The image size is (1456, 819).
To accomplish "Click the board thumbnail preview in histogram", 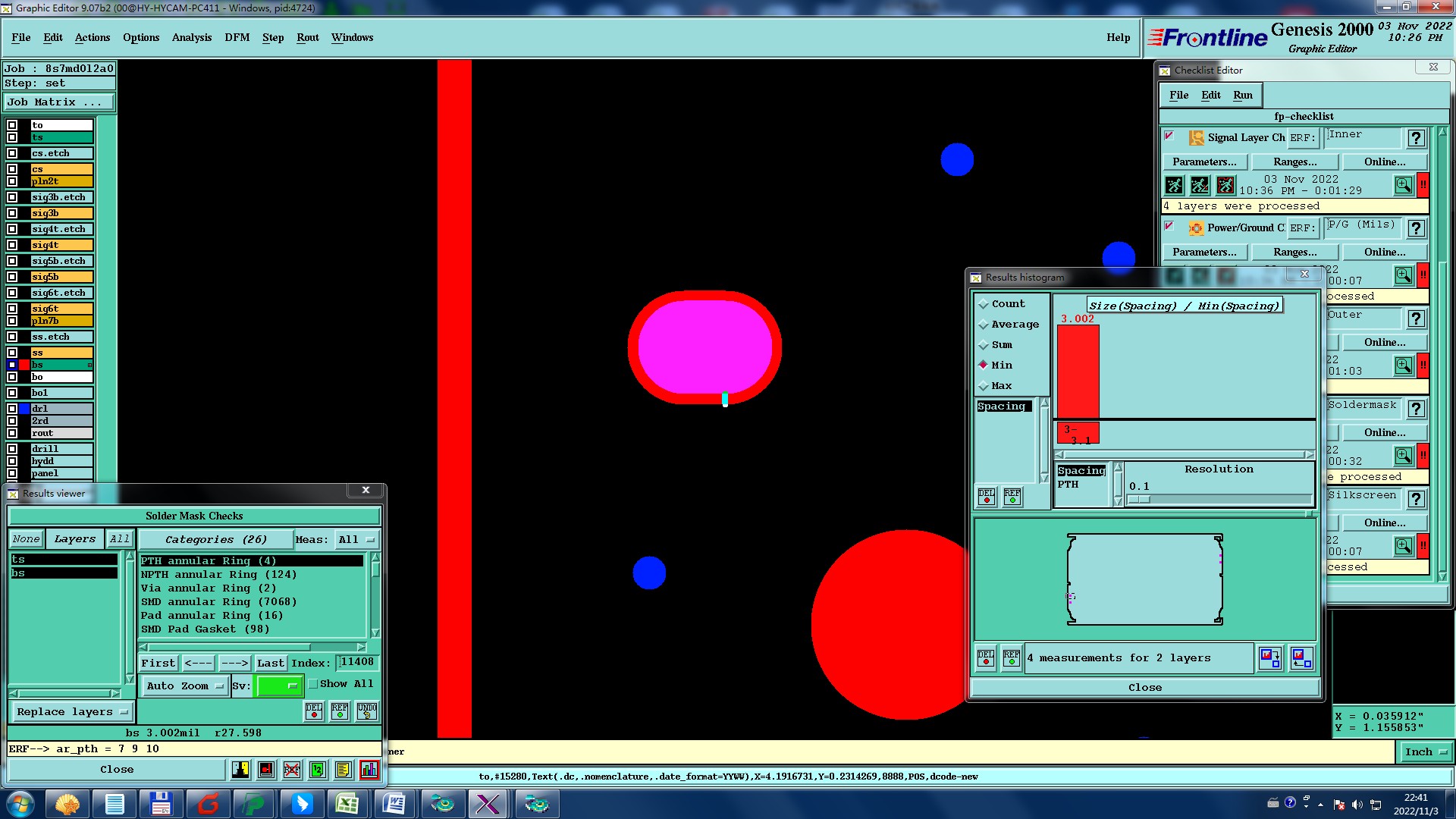I will click(1144, 580).
